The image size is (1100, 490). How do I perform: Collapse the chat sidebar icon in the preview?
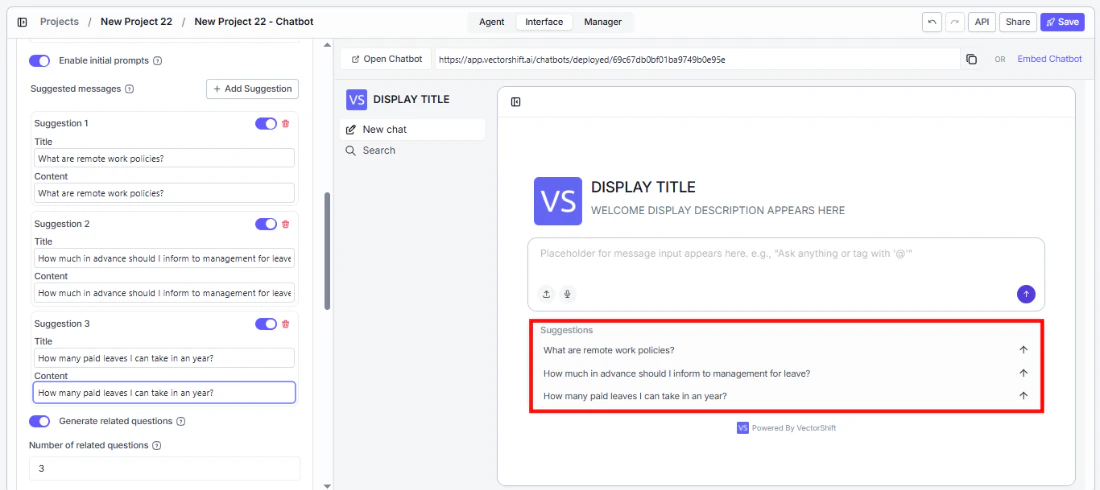pyautogui.click(x=516, y=102)
